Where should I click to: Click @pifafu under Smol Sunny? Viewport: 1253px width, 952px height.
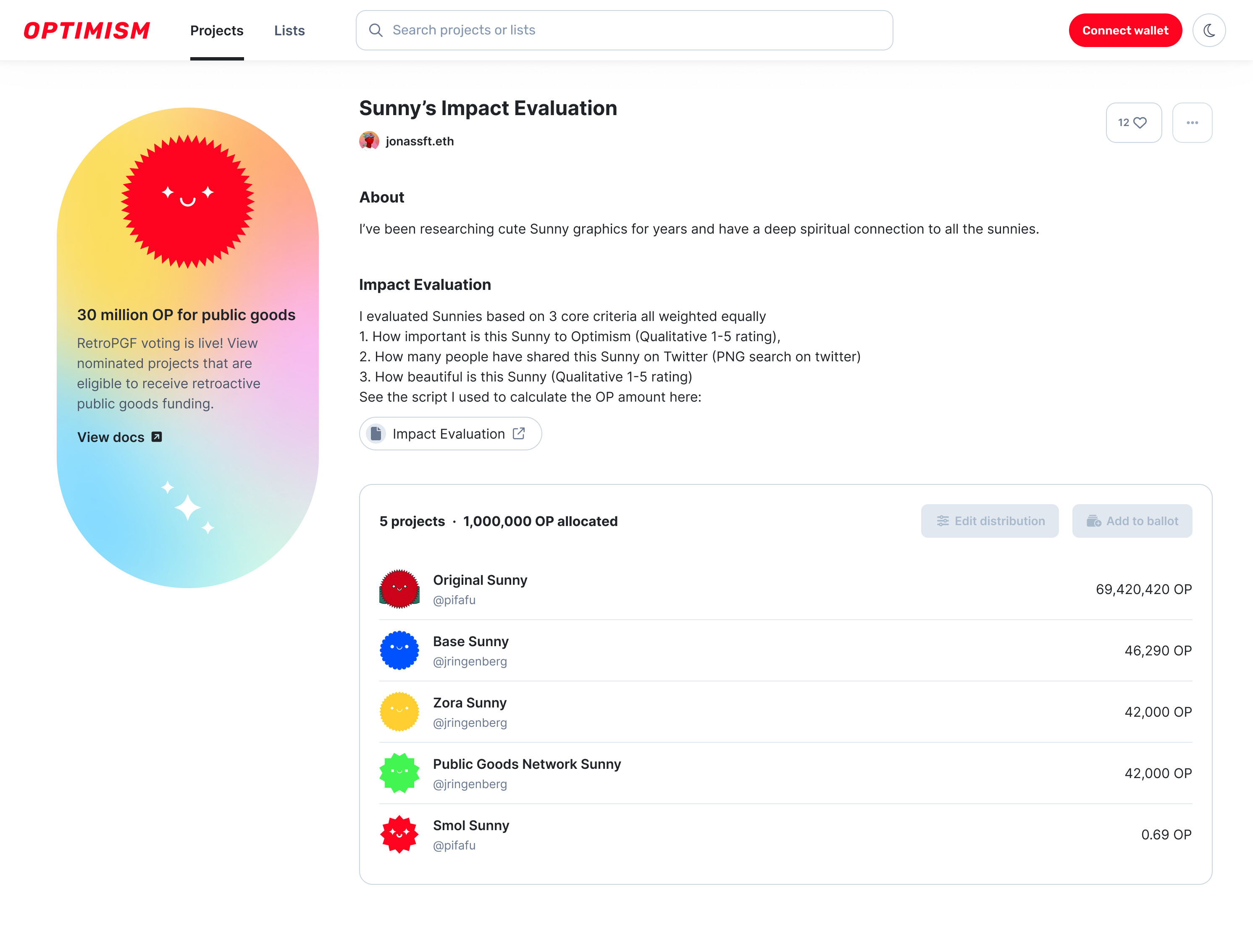pyautogui.click(x=454, y=845)
